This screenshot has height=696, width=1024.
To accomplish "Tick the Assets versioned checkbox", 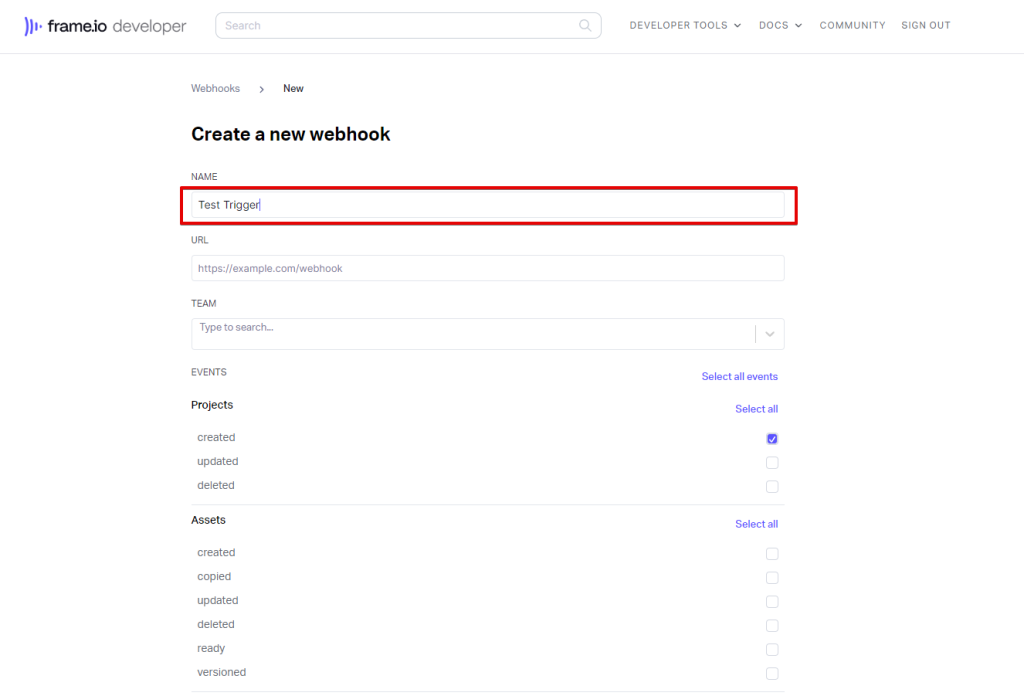I will [x=772, y=674].
